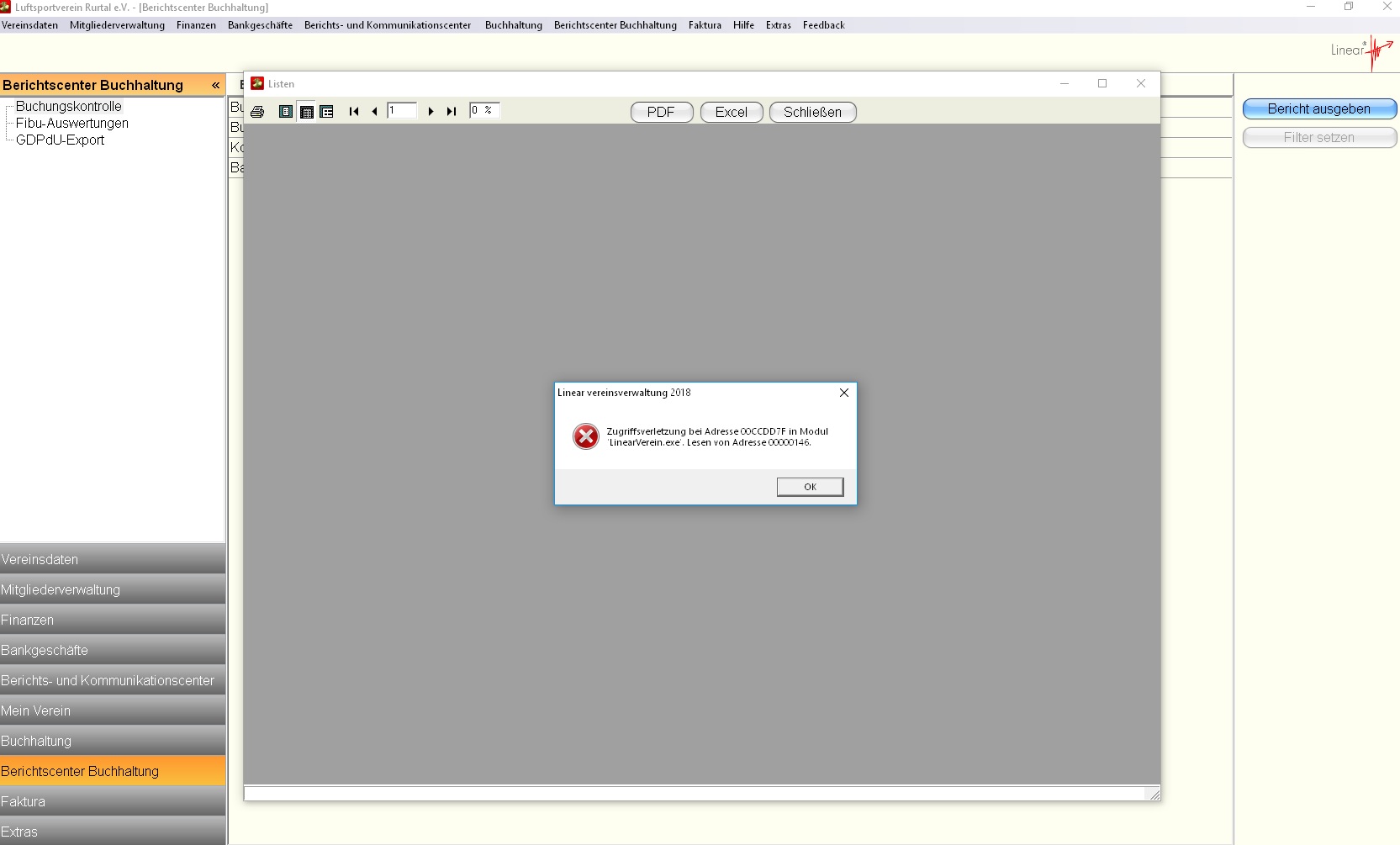Image resolution: width=1400 pixels, height=845 pixels.
Task: Select the whole-page view icon
Action: (286, 112)
